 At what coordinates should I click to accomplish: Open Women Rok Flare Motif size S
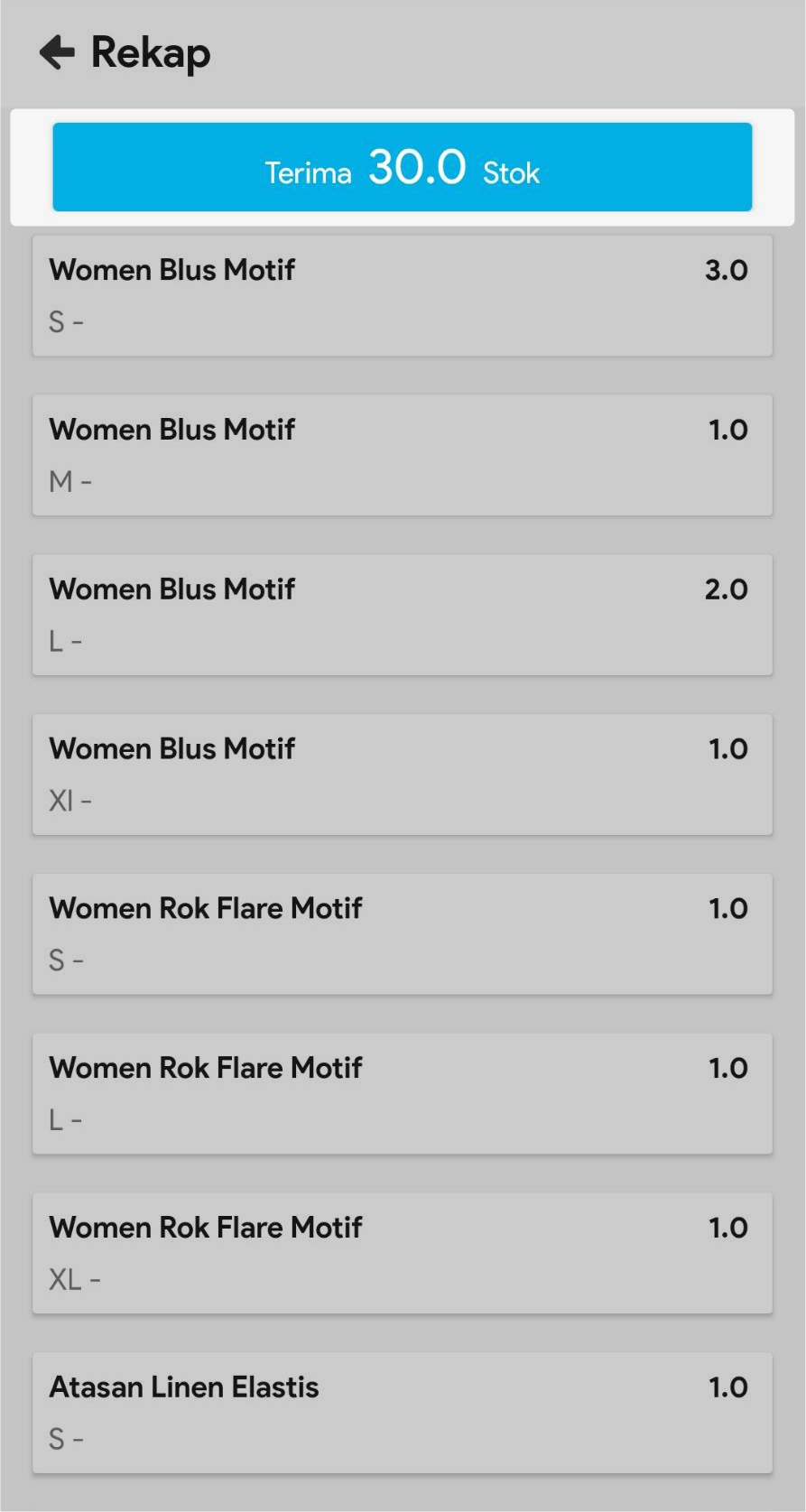(x=402, y=934)
